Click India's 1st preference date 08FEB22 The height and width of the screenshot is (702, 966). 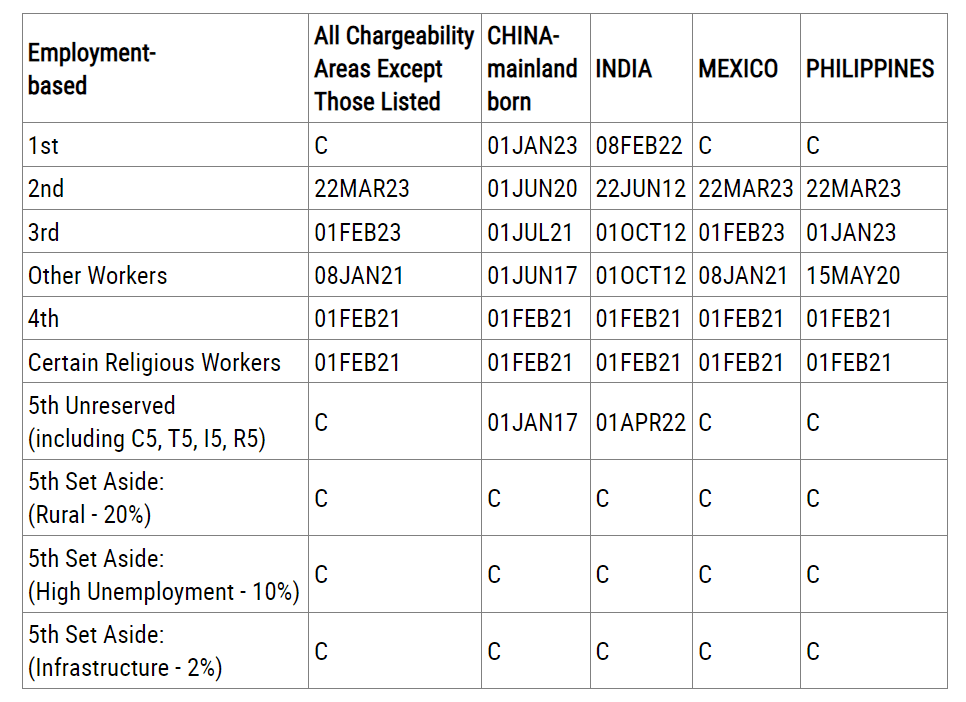point(639,146)
